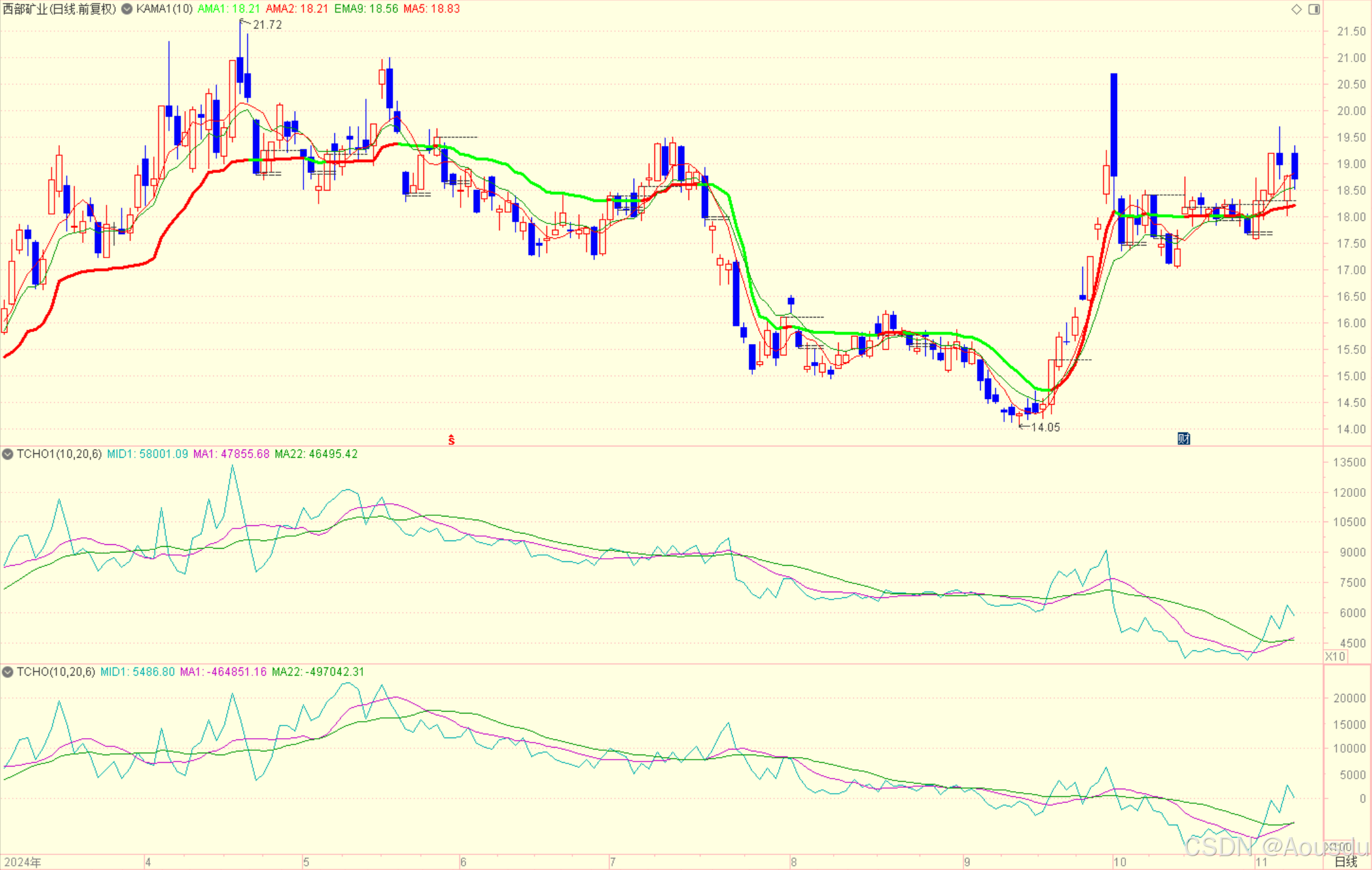
Task: Switch period via 日线 label at bottom right
Action: coord(1345,862)
